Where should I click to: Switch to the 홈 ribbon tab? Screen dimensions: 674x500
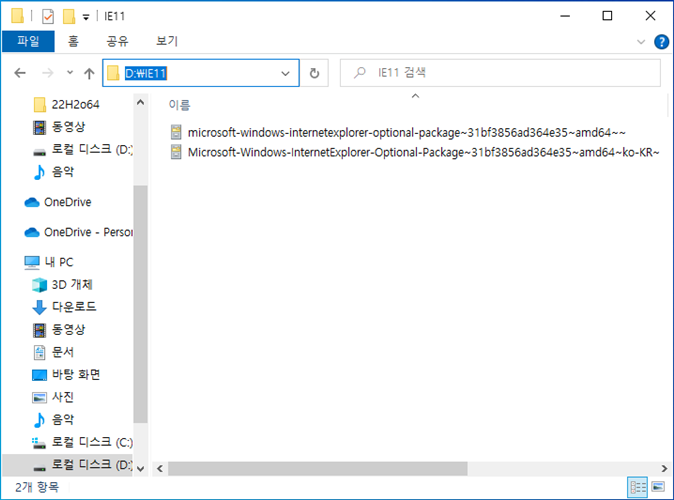pos(73,41)
